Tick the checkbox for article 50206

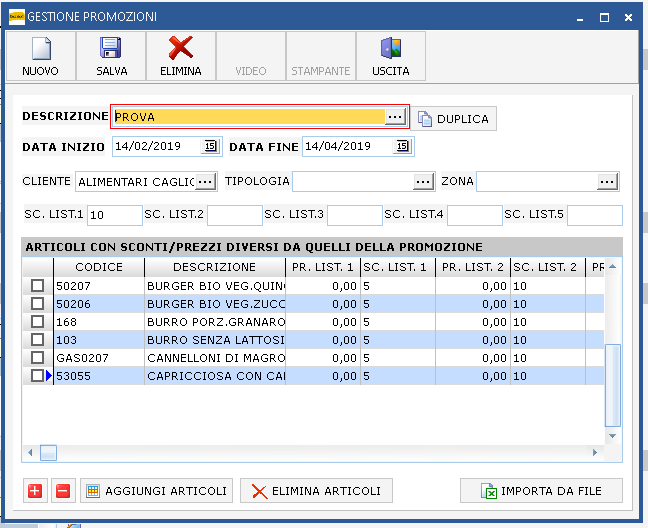[x=38, y=304]
